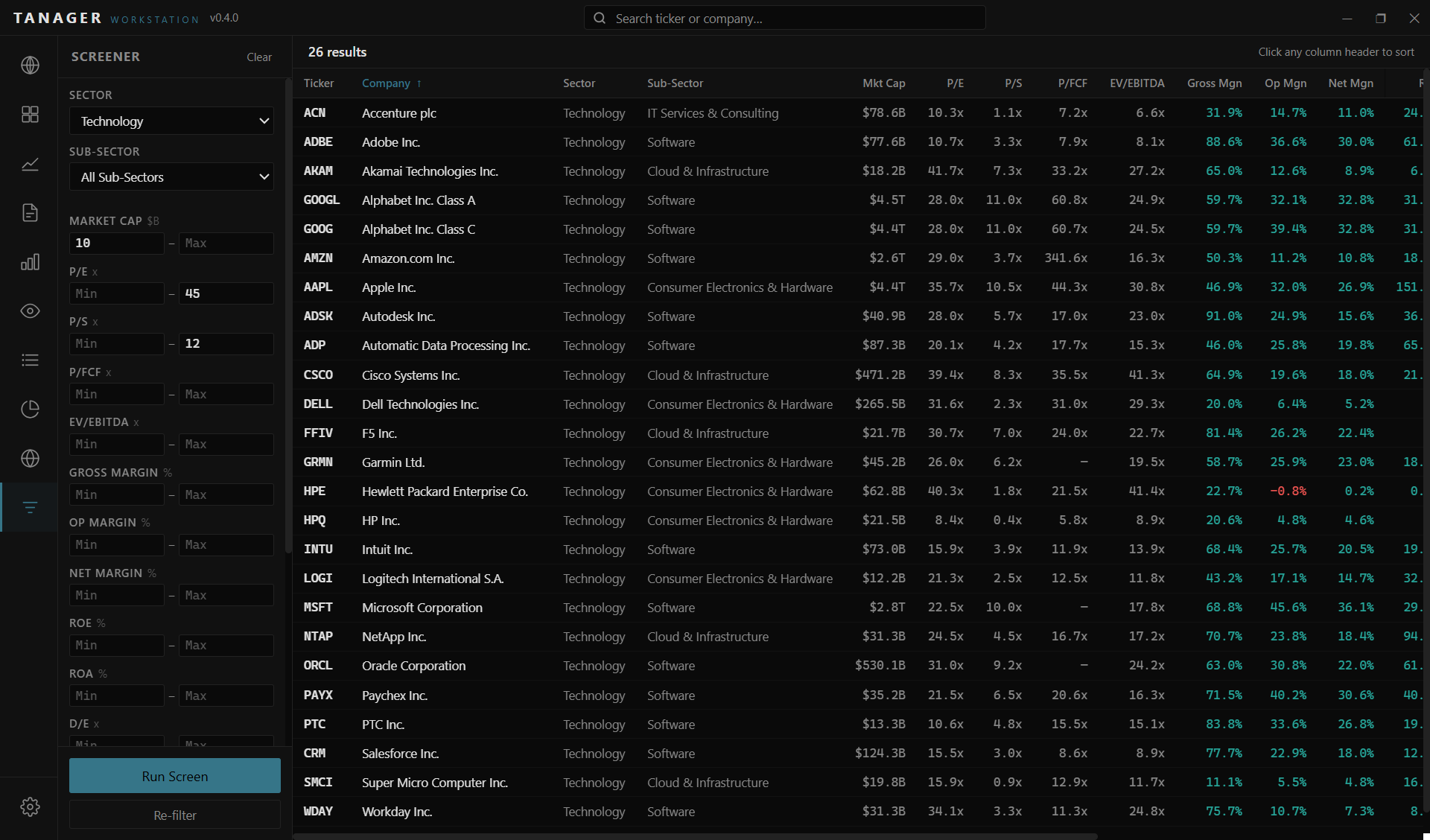Click the ROE Max field
The image size is (1430, 840).
(x=226, y=646)
